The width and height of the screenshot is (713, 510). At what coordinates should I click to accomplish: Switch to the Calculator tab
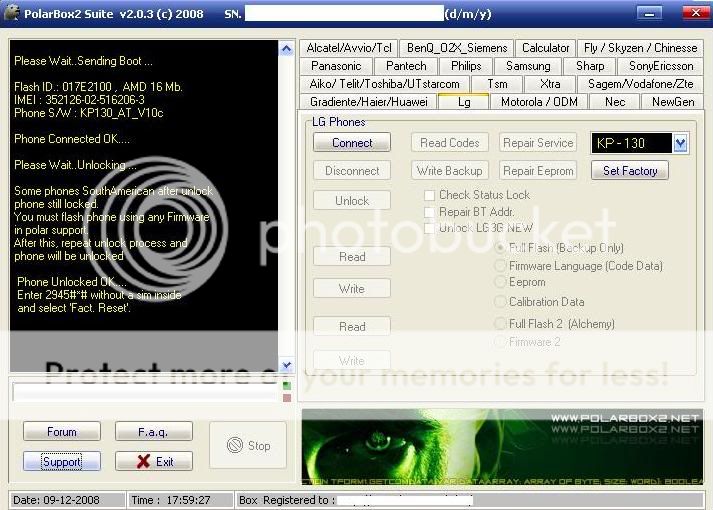click(x=545, y=48)
